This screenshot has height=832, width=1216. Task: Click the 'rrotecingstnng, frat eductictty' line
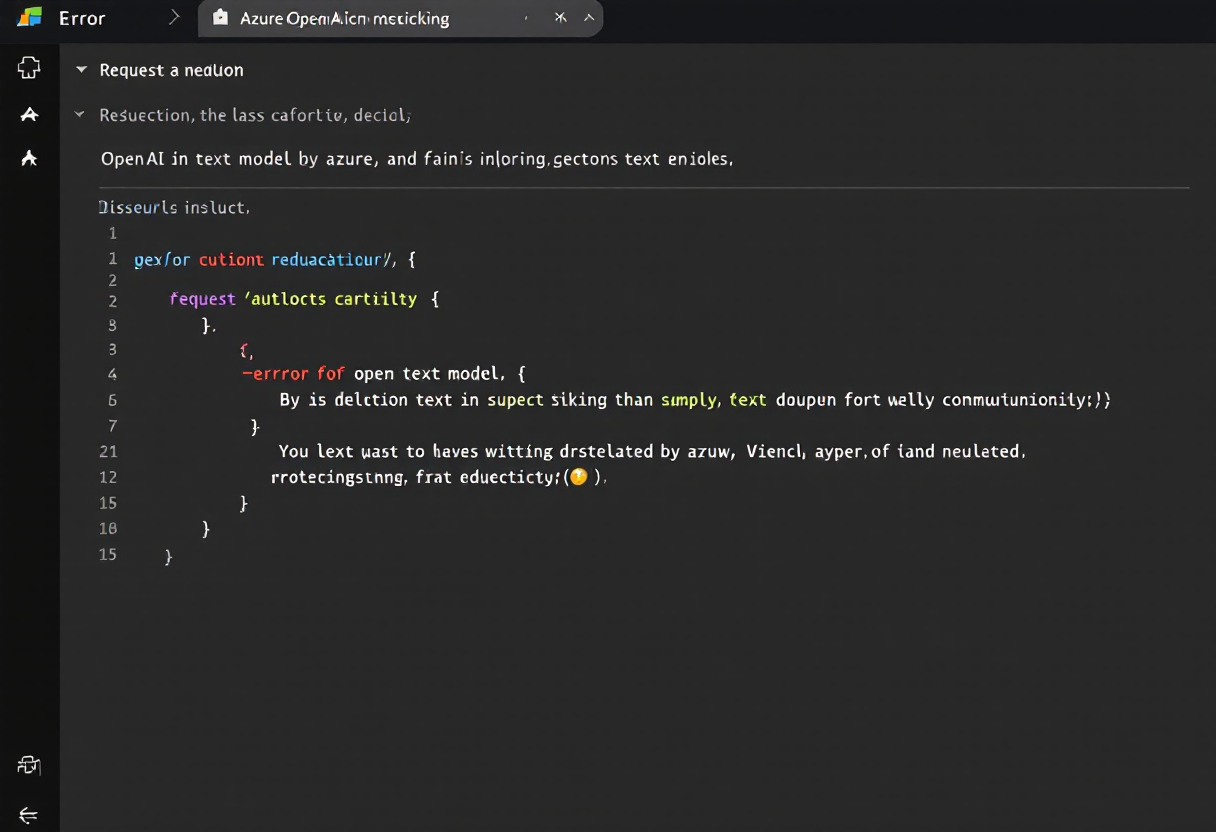(439, 478)
